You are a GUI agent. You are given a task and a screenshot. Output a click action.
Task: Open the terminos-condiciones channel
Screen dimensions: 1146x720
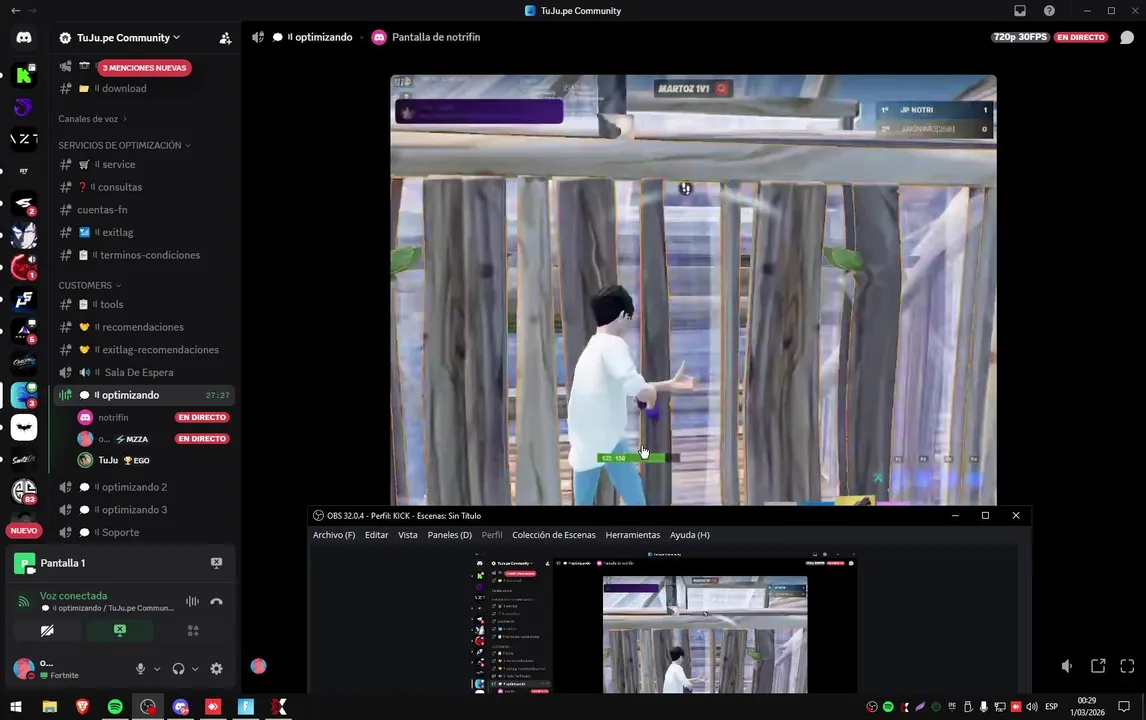(x=143, y=255)
